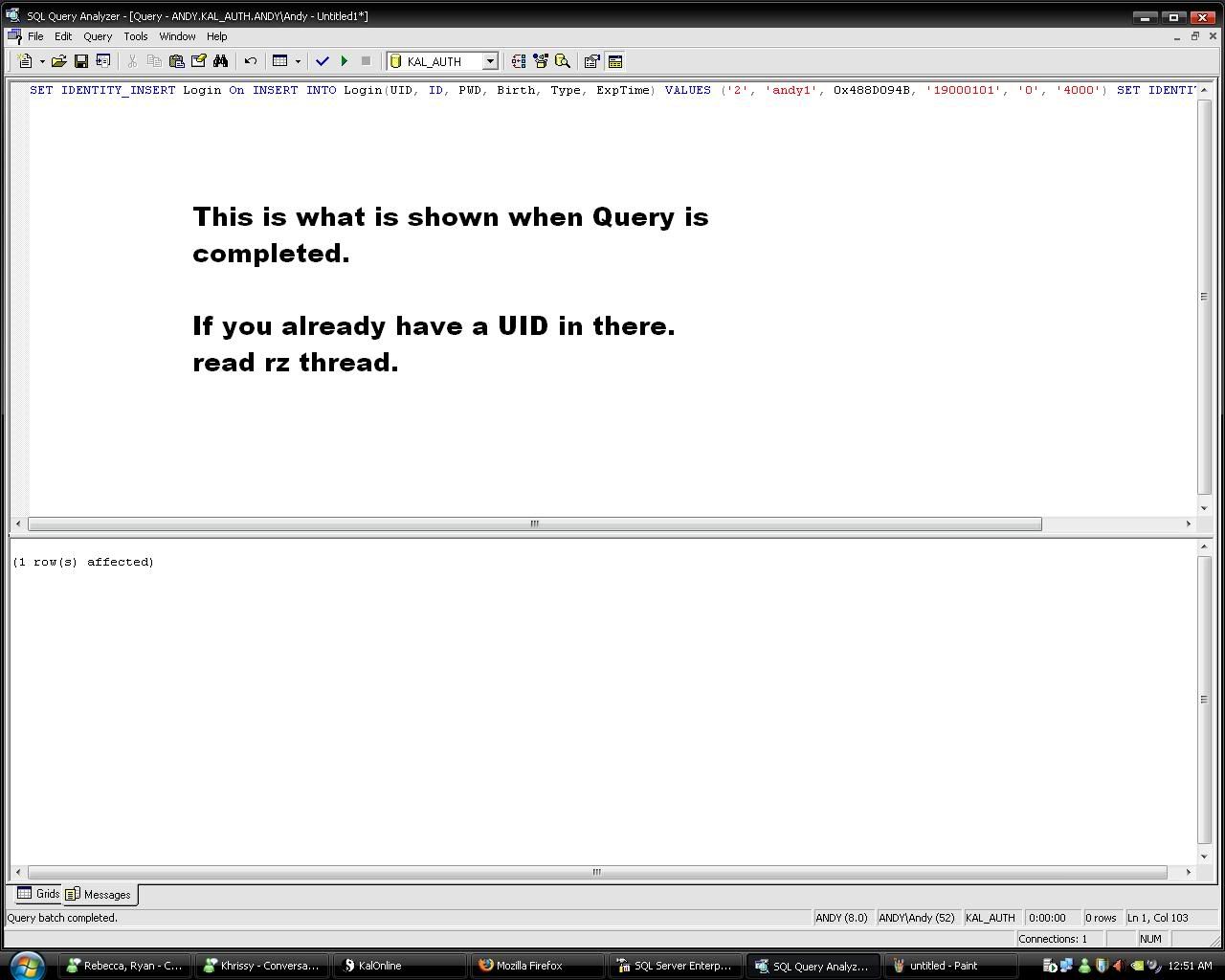Open the Tools menu
This screenshot has height=980, width=1225.
[x=135, y=36]
